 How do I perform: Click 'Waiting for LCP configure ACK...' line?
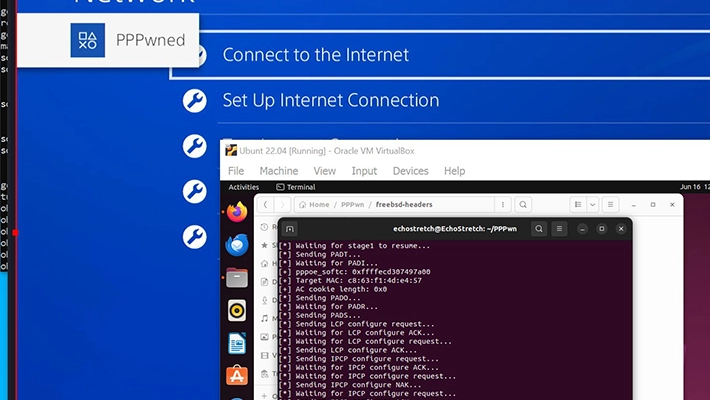tap(356, 333)
